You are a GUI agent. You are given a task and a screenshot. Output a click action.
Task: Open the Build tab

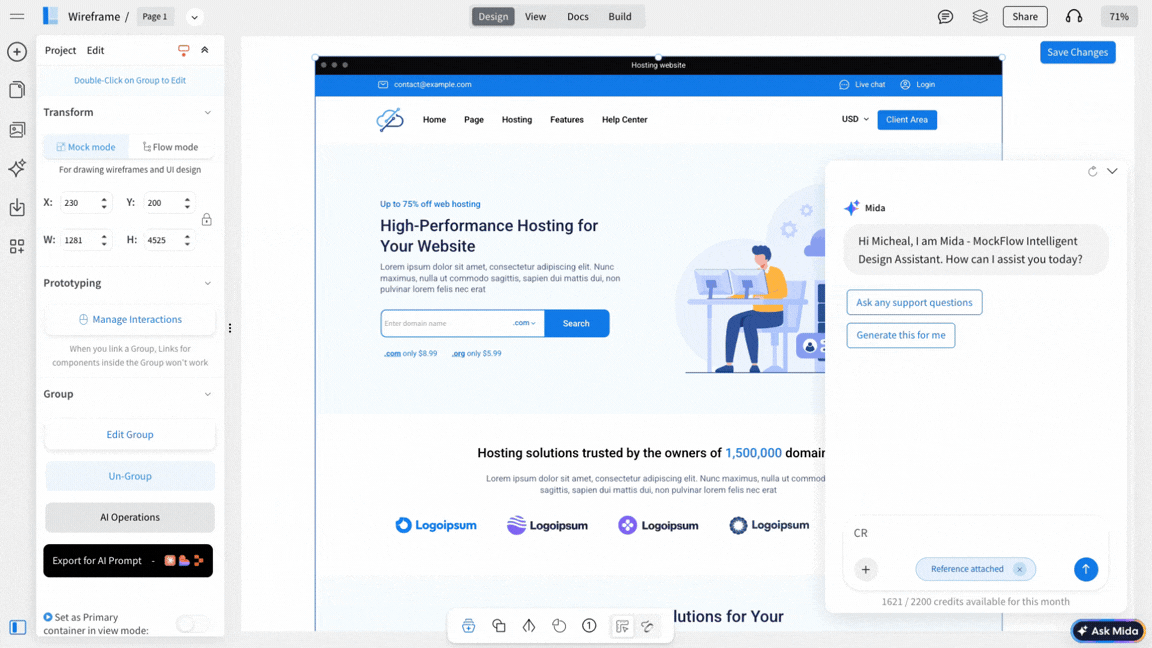[619, 17]
